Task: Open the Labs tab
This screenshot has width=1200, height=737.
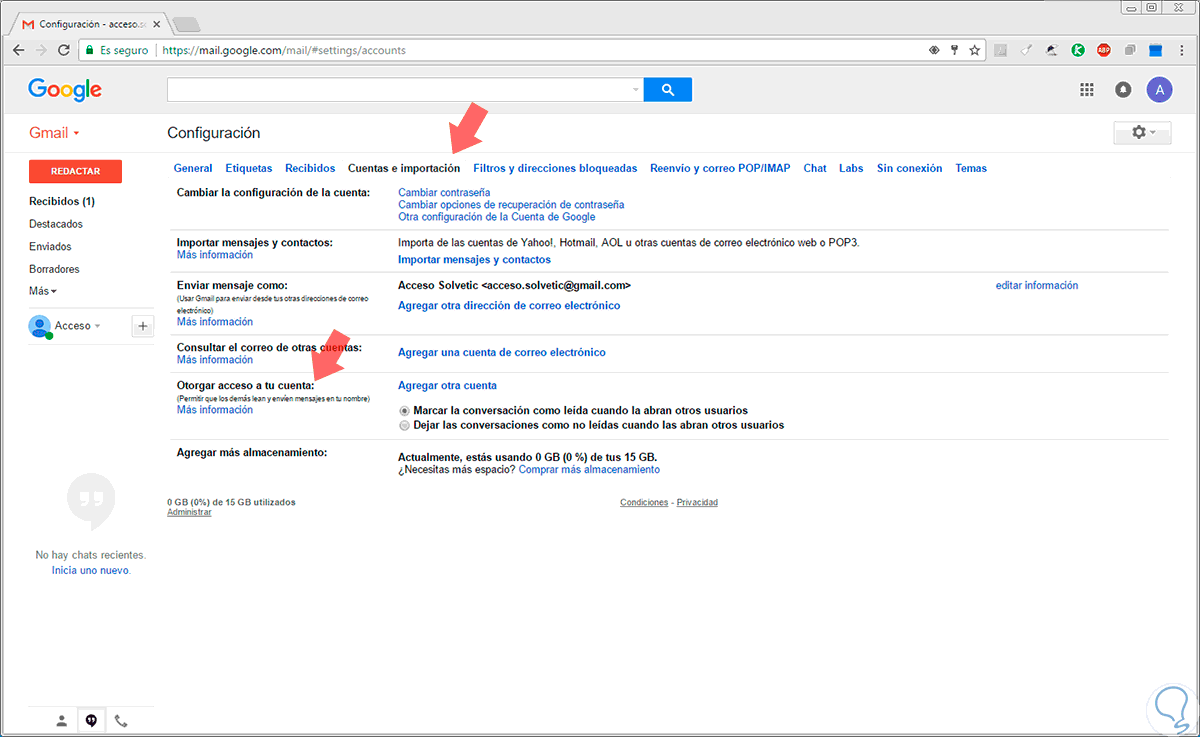Action: pyautogui.click(x=851, y=168)
